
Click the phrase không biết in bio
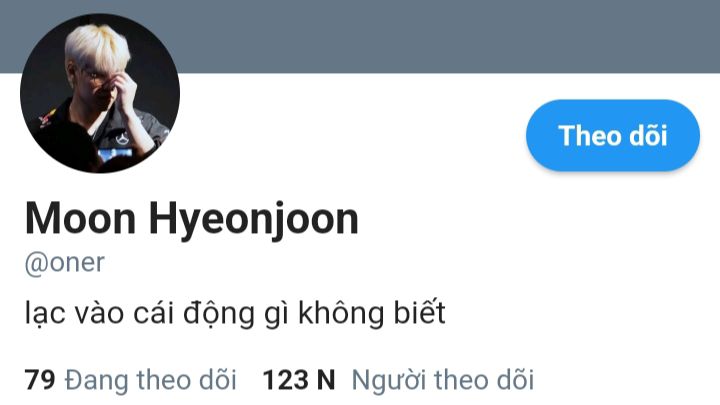point(372,313)
